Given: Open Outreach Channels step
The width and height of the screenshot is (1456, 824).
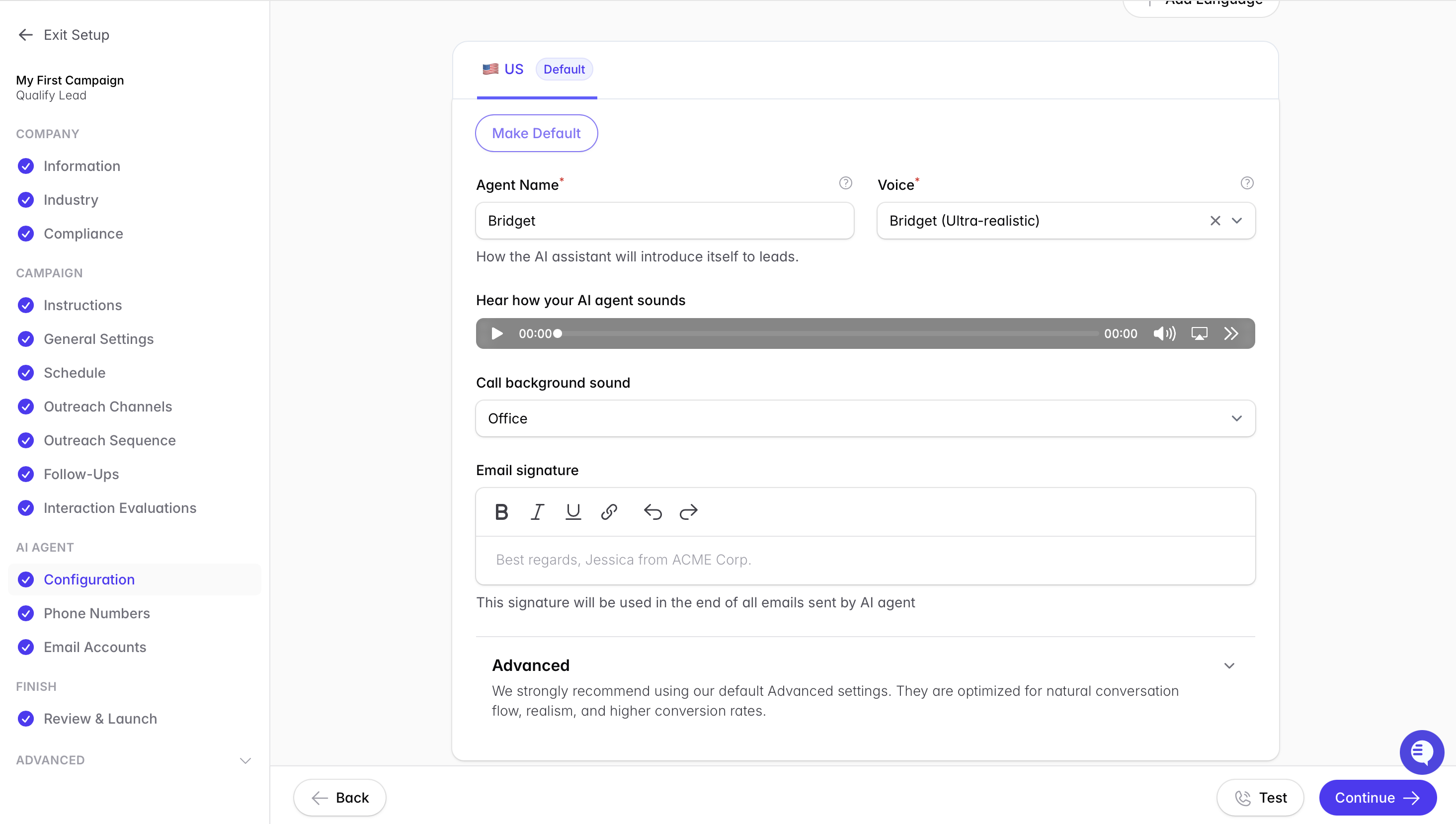Looking at the screenshot, I should 107,407.
